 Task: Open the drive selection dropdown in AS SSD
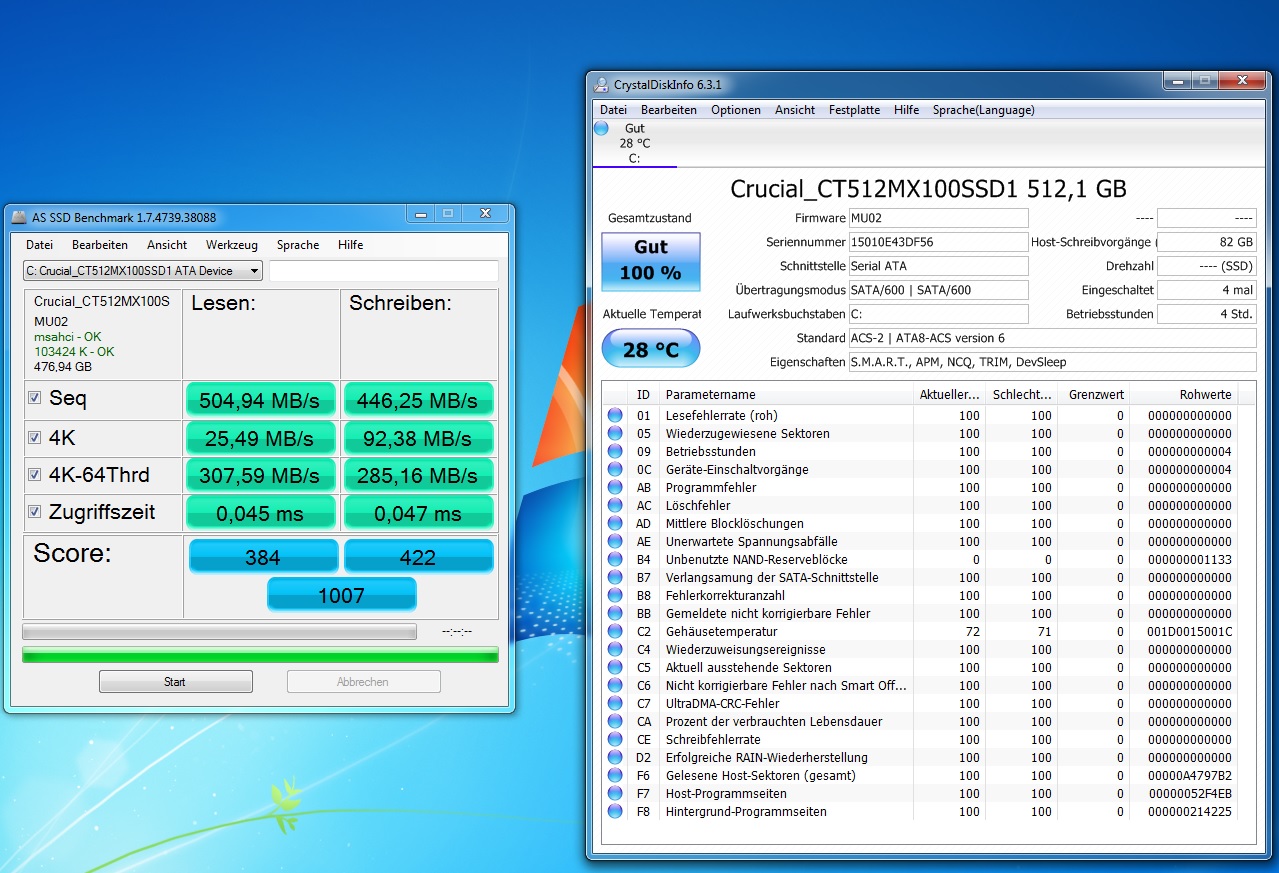tap(143, 271)
